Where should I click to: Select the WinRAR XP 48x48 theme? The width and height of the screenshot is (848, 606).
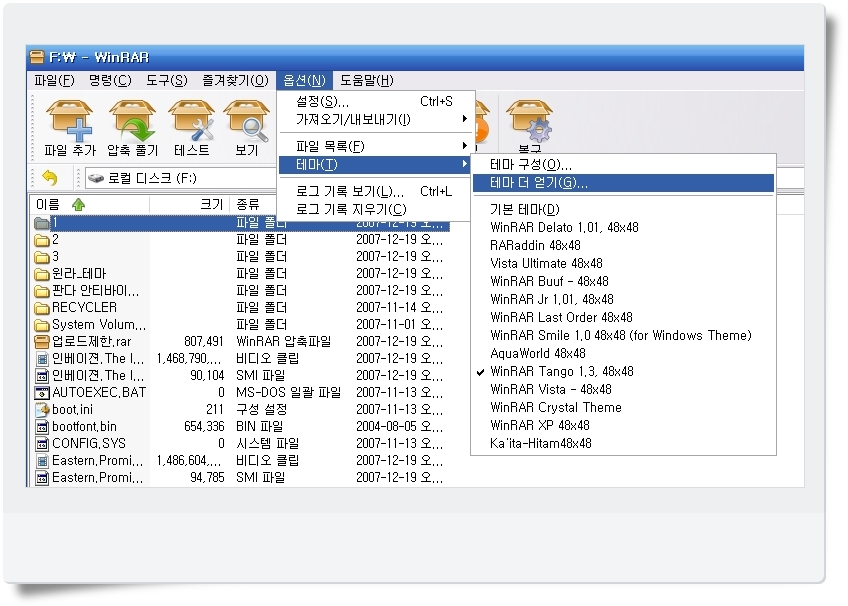623,425
